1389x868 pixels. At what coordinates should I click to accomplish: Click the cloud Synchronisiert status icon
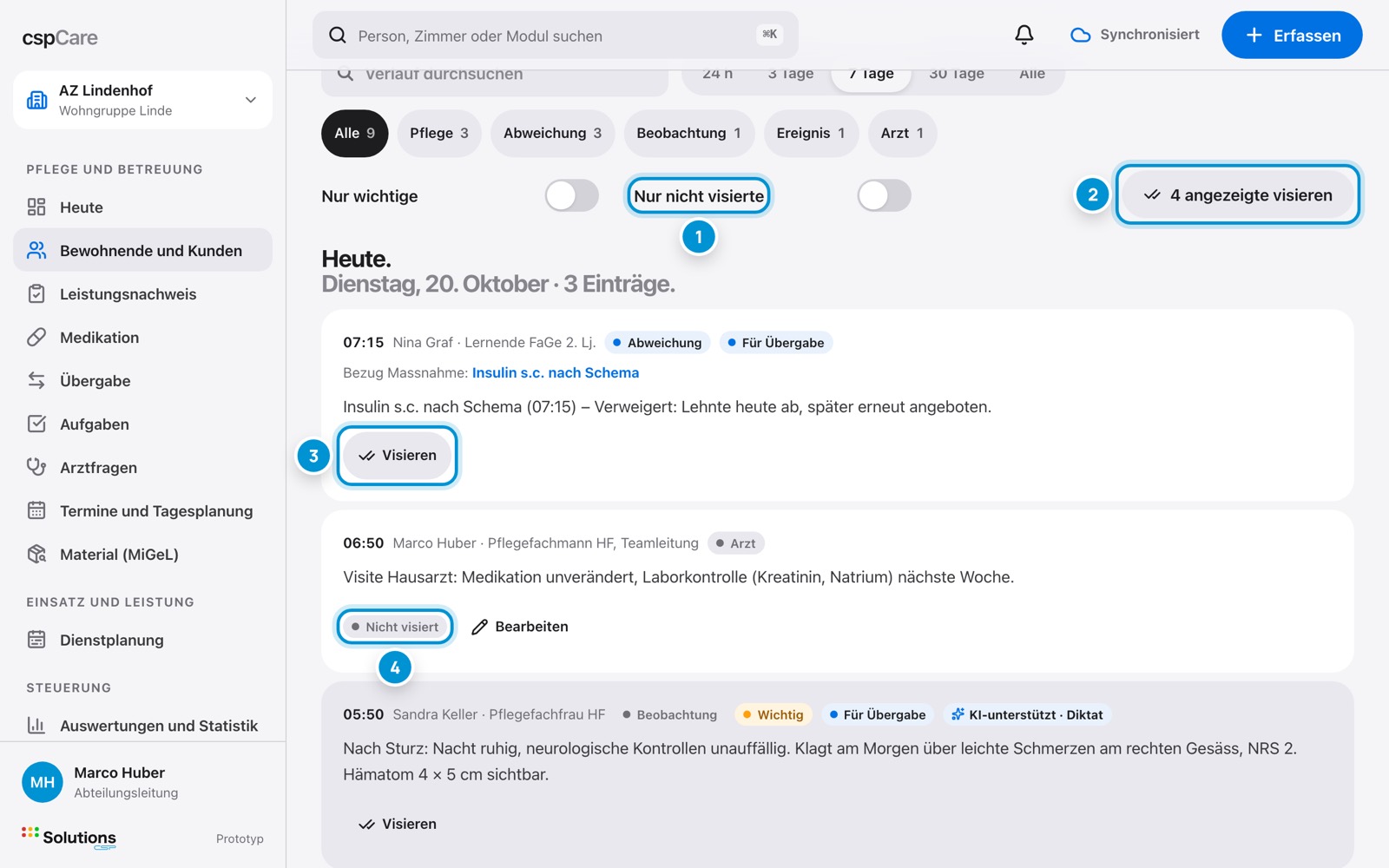pos(1080,35)
